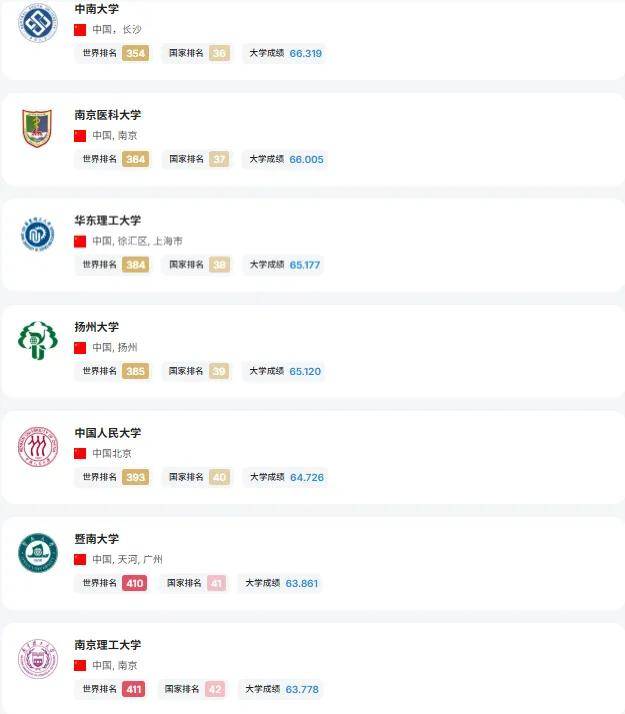Click the national rank 42 badge

pos(215,689)
